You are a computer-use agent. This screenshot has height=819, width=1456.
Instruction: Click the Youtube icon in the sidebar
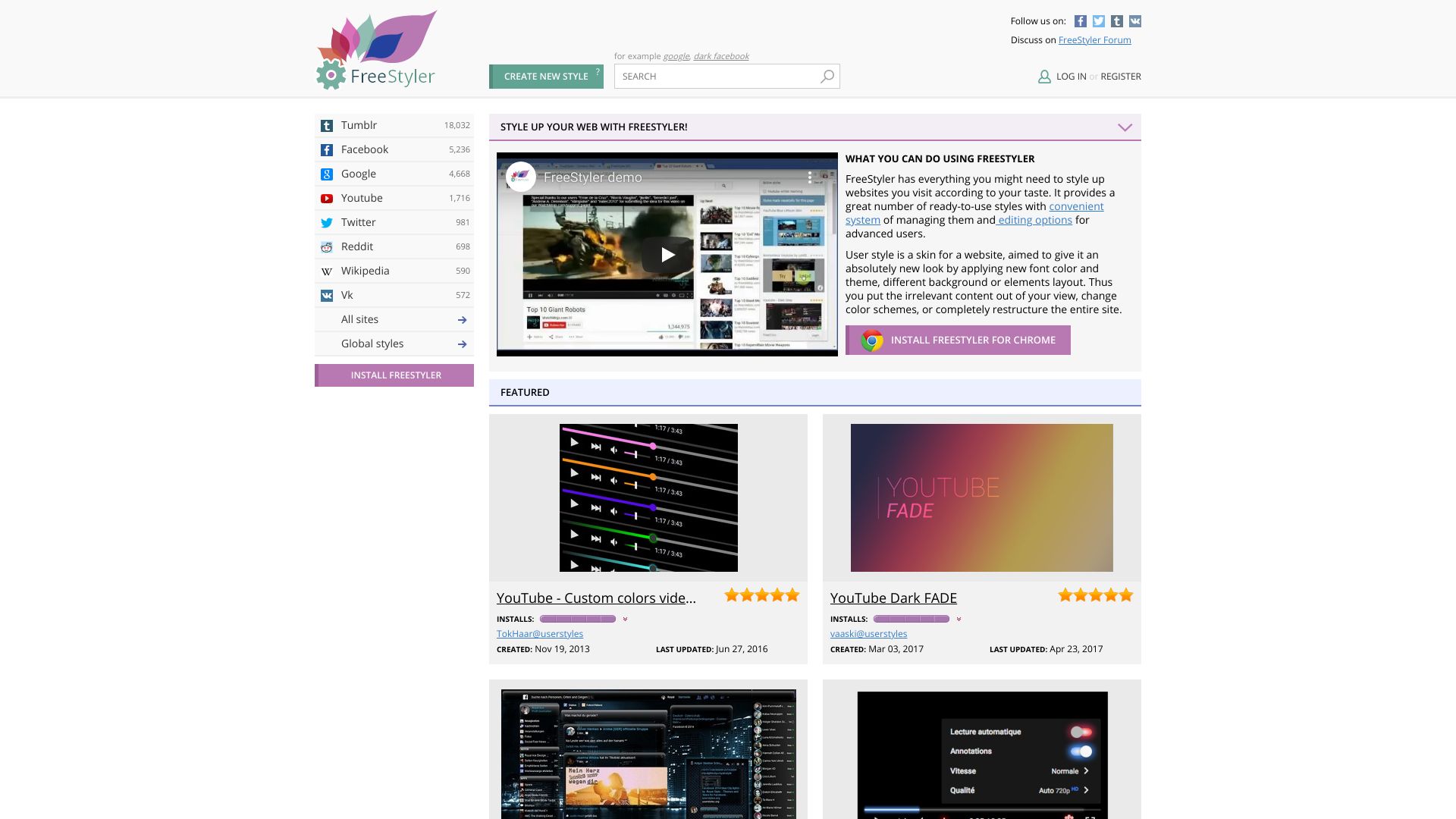point(327,199)
